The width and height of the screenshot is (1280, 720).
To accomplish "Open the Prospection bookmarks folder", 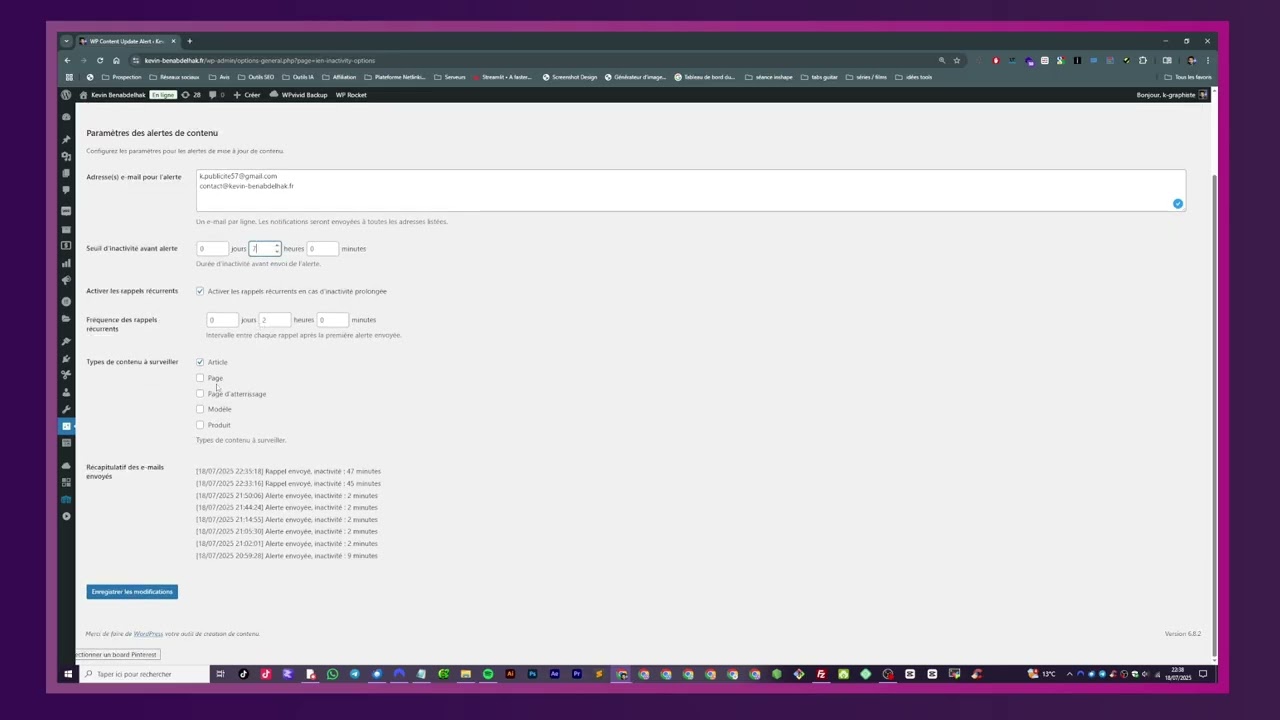I will tap(122, 77).
